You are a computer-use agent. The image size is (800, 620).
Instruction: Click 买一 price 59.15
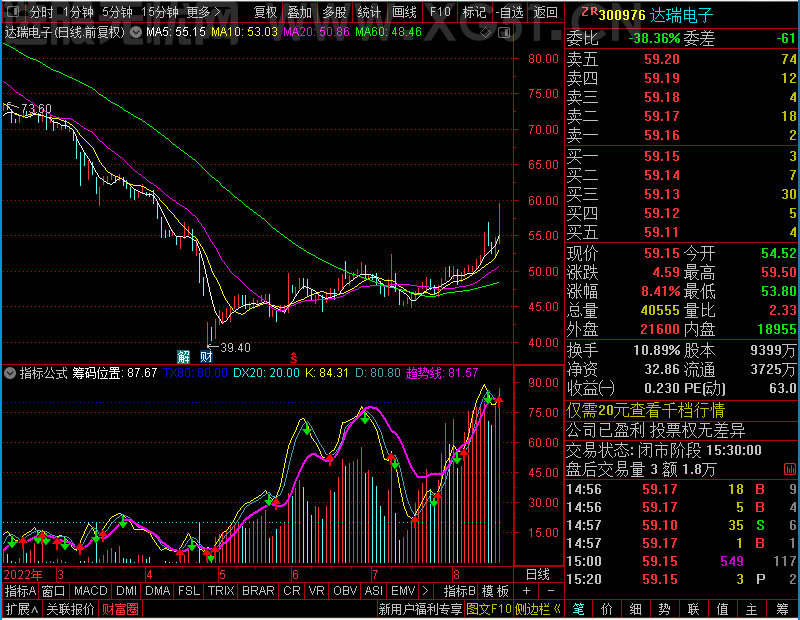[662, 156]
